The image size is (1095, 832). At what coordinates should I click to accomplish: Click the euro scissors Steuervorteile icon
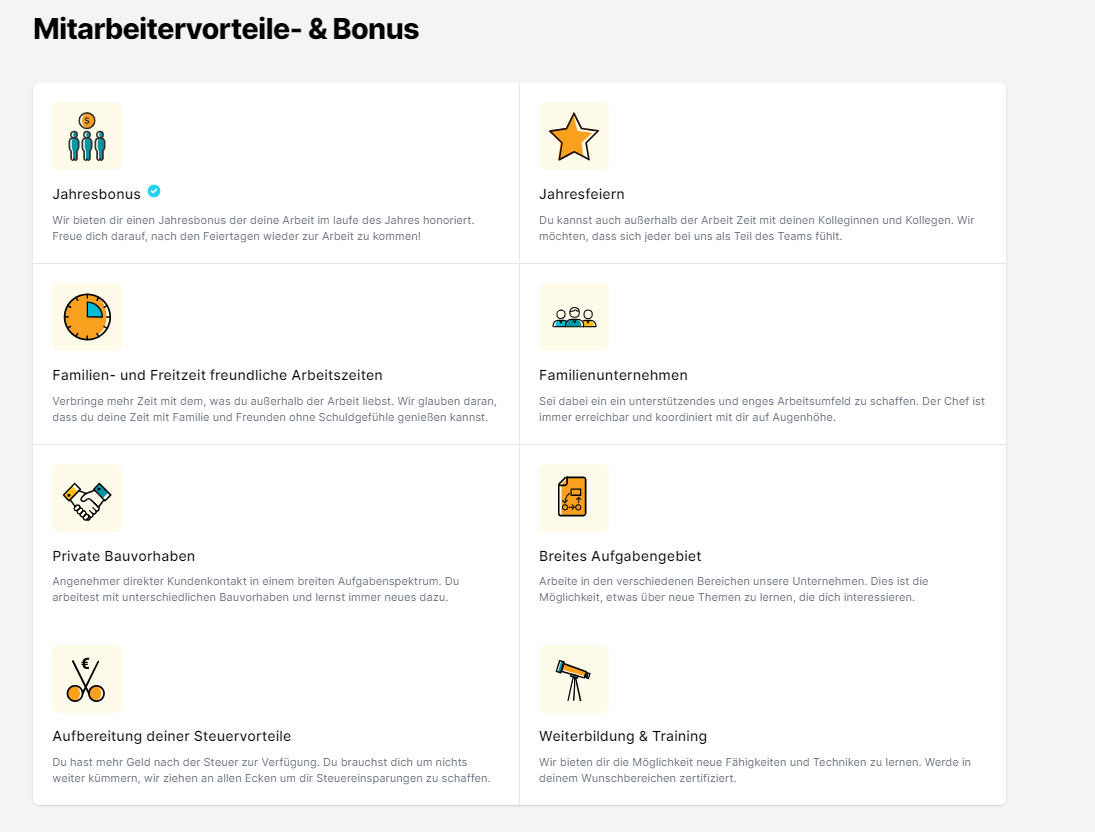pyautogui.click(x=87, y=679)
